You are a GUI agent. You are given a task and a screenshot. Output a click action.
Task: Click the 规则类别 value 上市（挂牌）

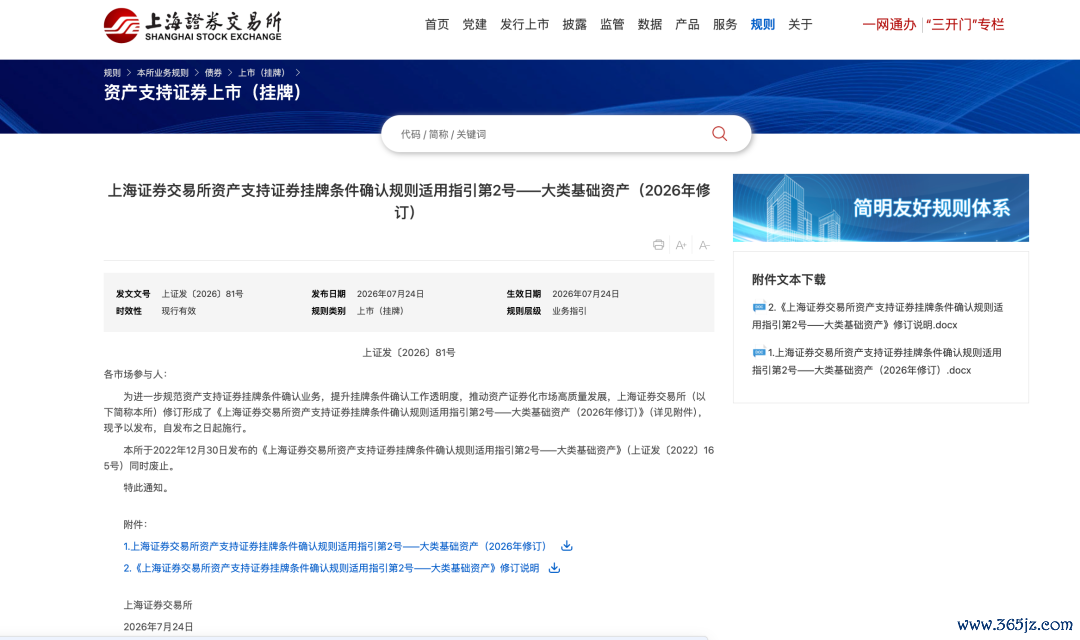coord(380,311)
